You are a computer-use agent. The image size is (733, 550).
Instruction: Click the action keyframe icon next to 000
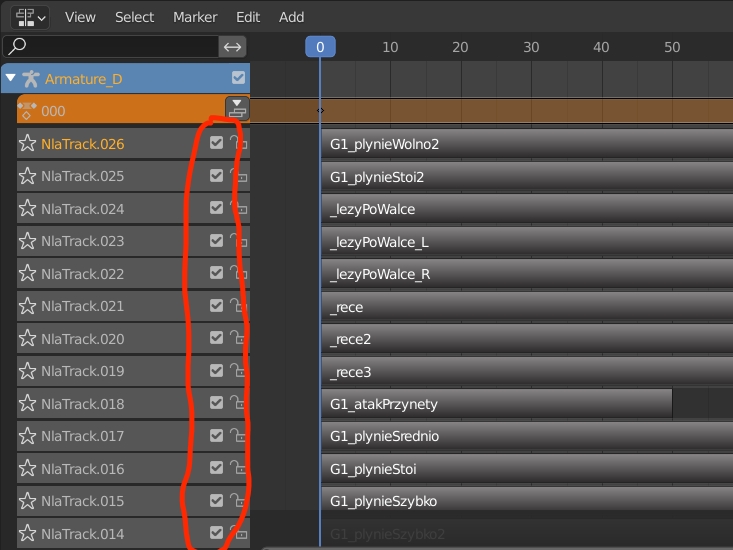click(27, 111)
